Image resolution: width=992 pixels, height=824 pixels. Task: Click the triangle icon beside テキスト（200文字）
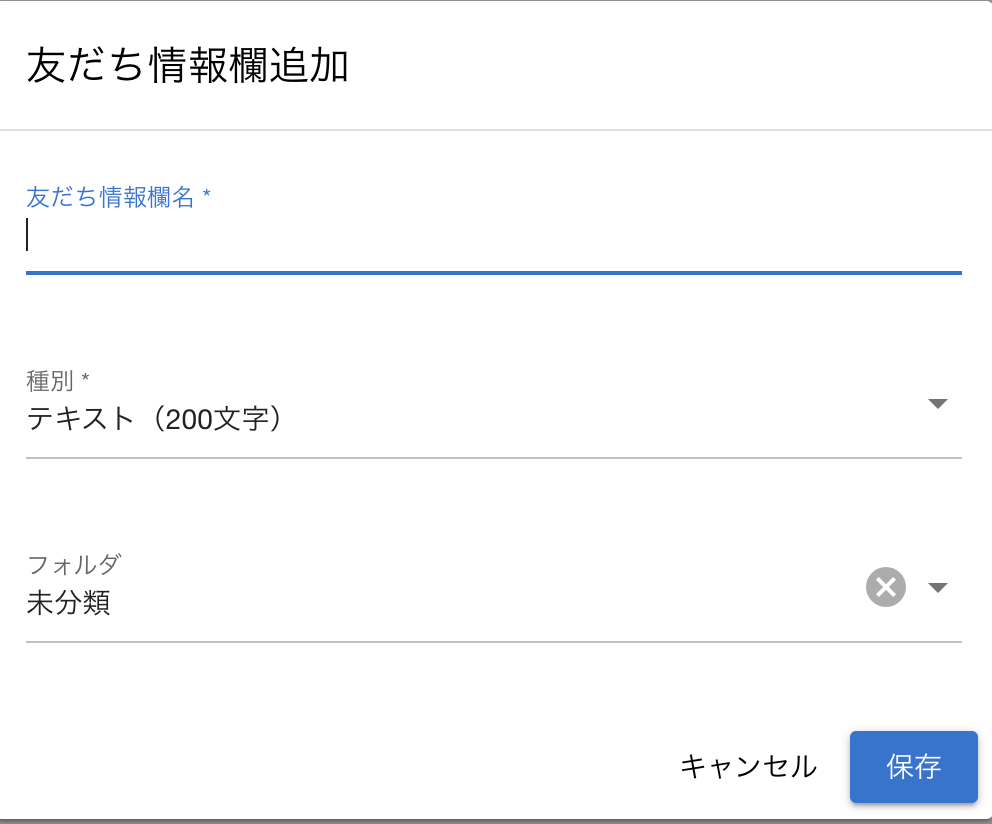[937, 404]
